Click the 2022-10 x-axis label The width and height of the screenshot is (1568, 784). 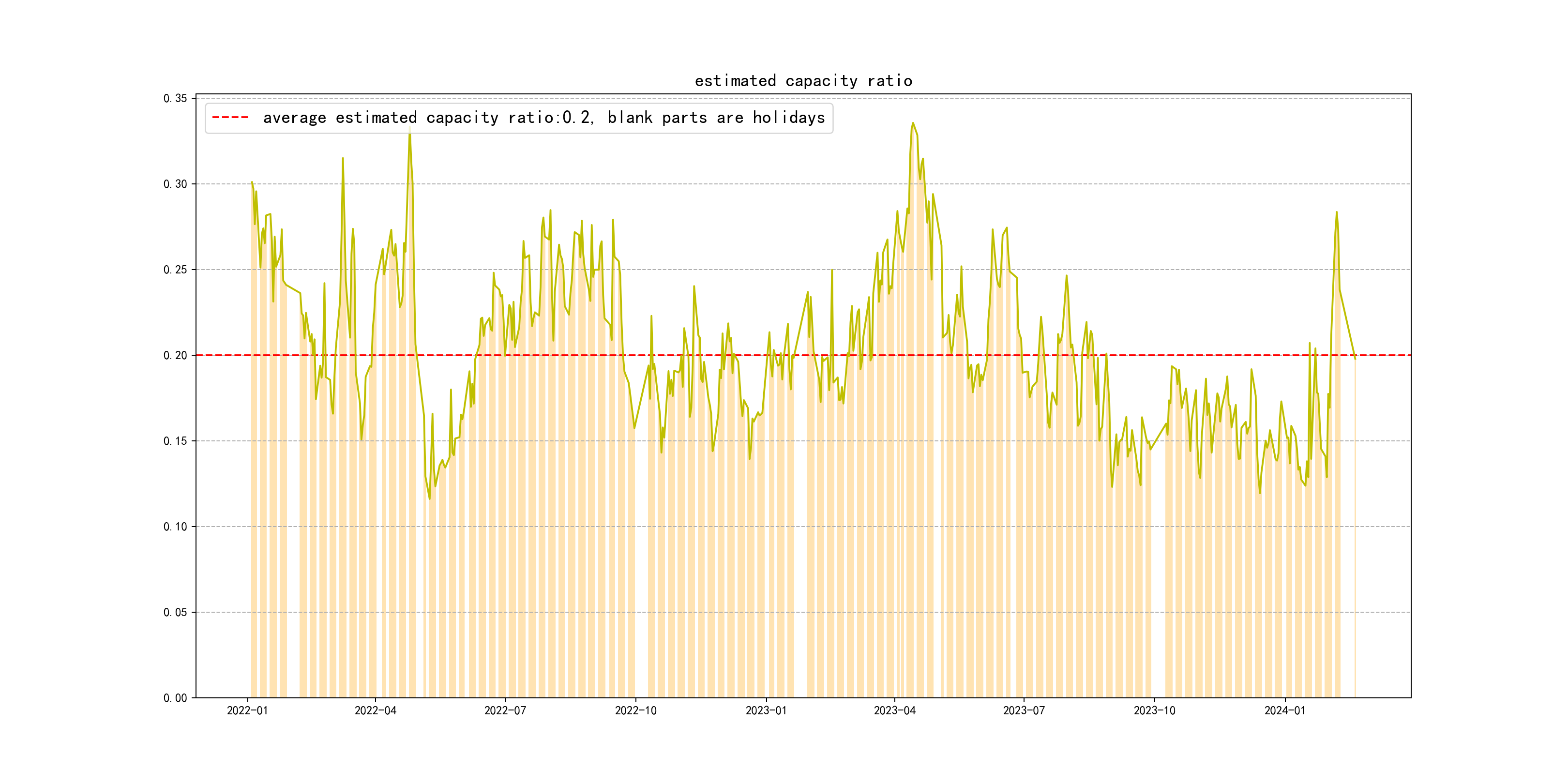[x=635, y=710]
